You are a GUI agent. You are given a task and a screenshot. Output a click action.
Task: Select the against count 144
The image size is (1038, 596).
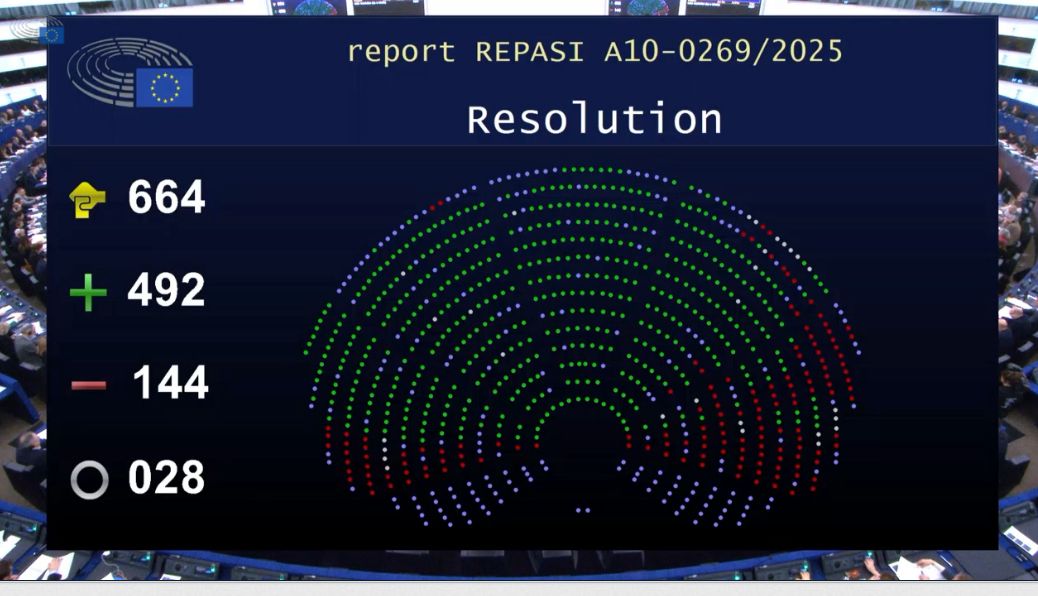coord(169,384)
